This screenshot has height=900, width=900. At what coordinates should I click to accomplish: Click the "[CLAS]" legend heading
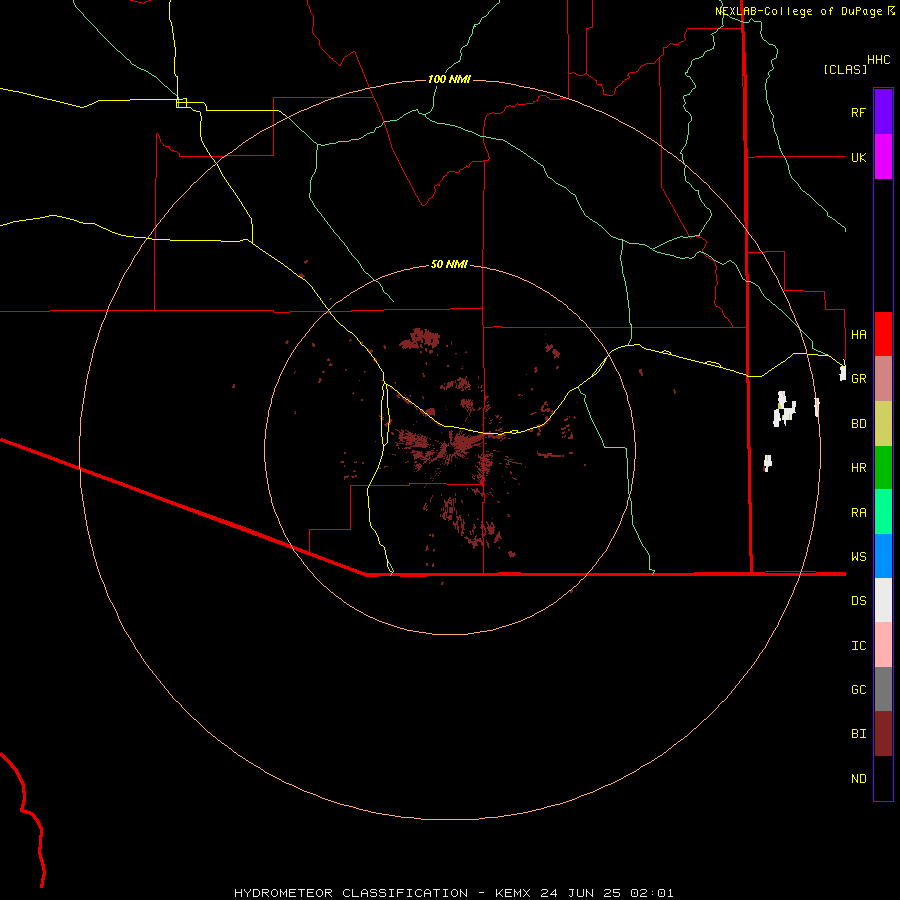click(x=845, y=69)
